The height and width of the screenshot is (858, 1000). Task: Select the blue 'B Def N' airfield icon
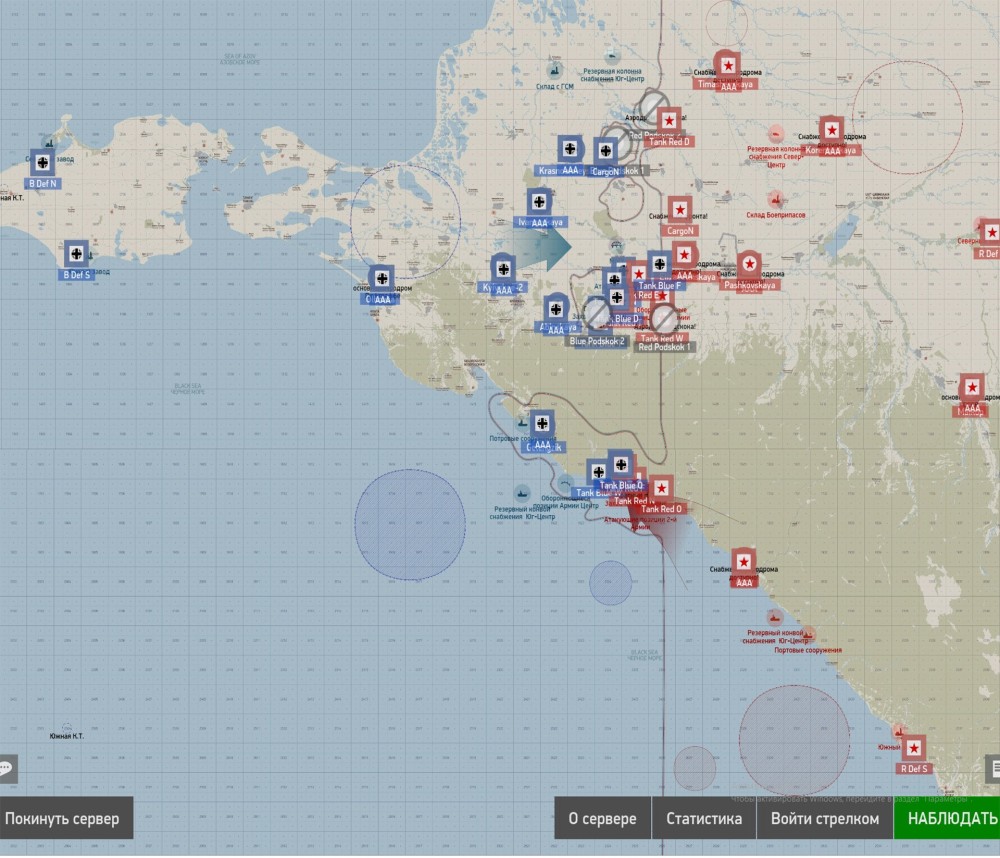coord(43,163)
